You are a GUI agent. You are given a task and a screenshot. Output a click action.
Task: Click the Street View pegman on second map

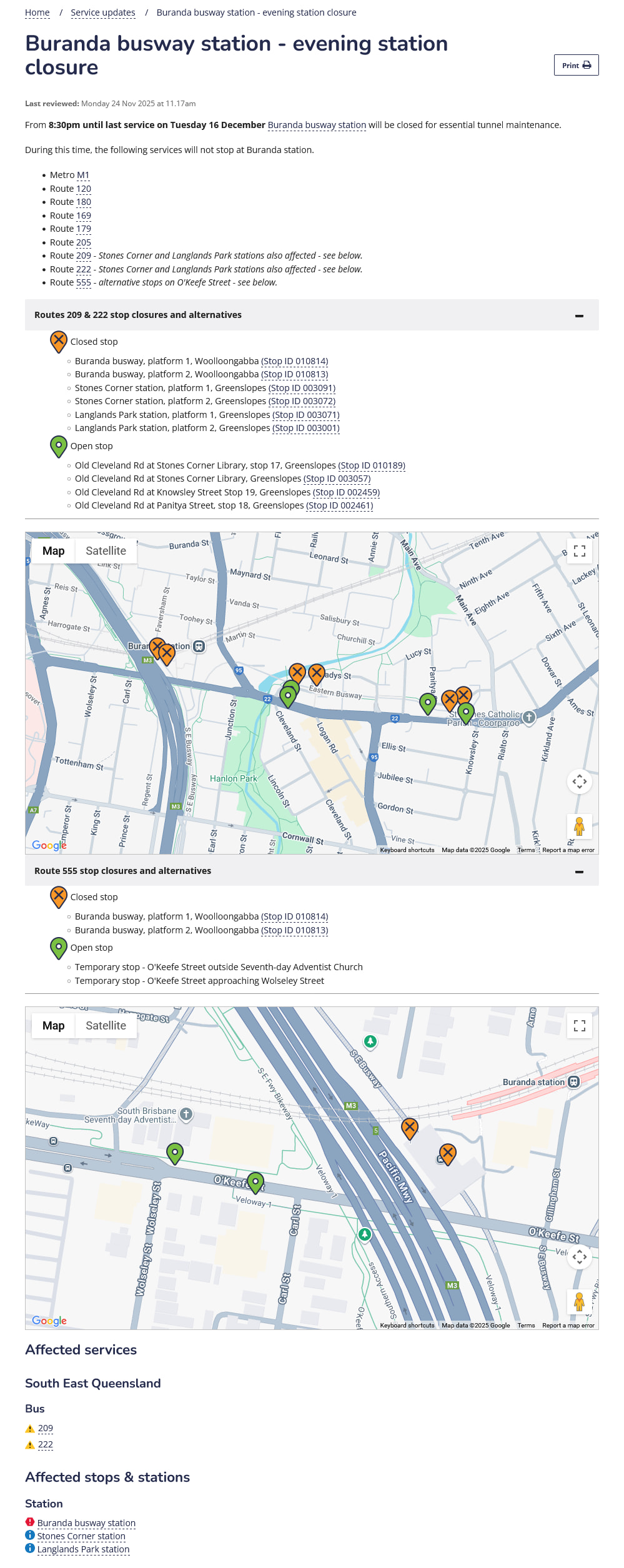coord(579,1301)
